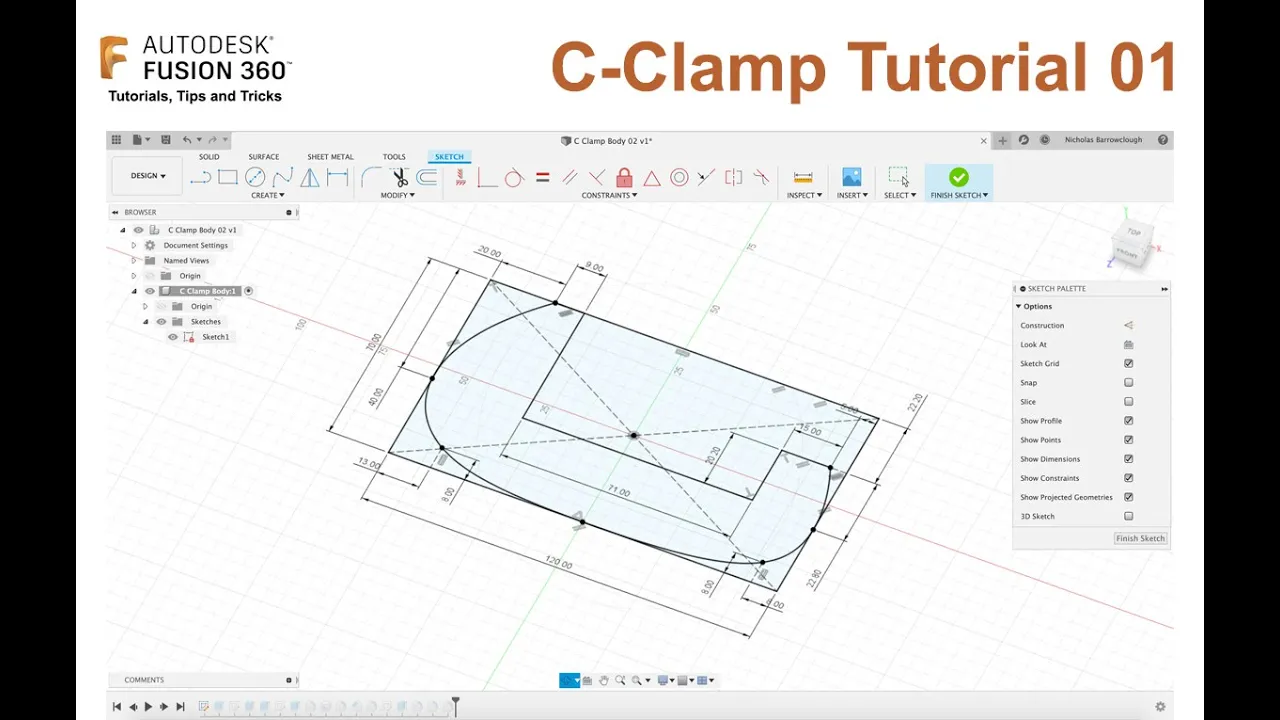Expand the Document Settings node
This screenshot has width=1280, height=720.
(x=134, y=245)
